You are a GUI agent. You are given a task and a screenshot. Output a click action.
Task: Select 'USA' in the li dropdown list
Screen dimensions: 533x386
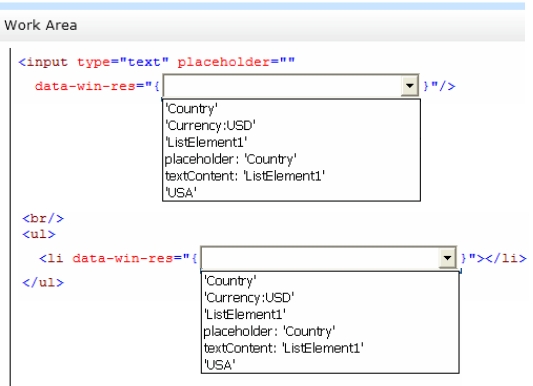pos(330,365)
